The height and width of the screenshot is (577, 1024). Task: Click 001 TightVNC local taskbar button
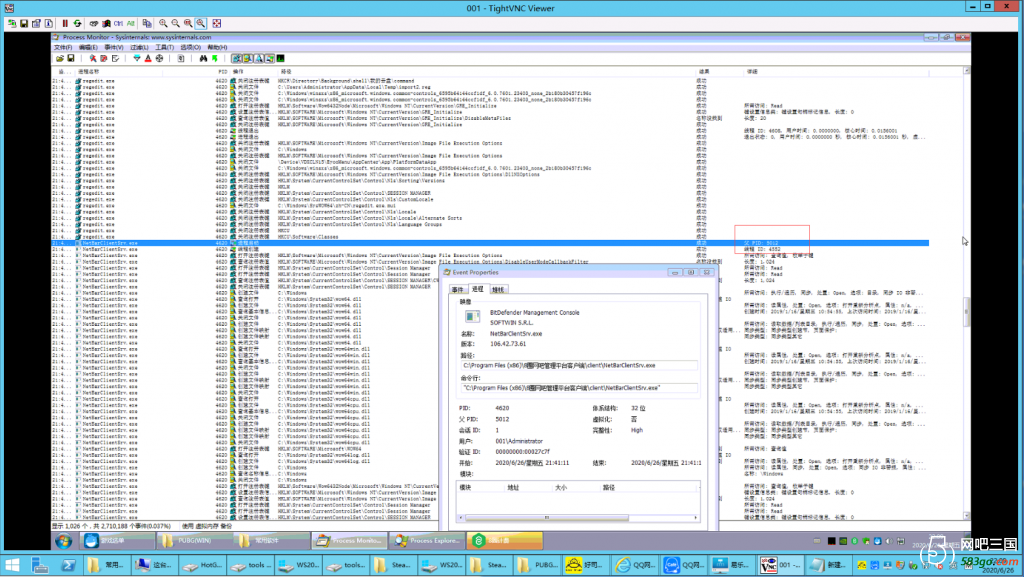tap(780, 565)
